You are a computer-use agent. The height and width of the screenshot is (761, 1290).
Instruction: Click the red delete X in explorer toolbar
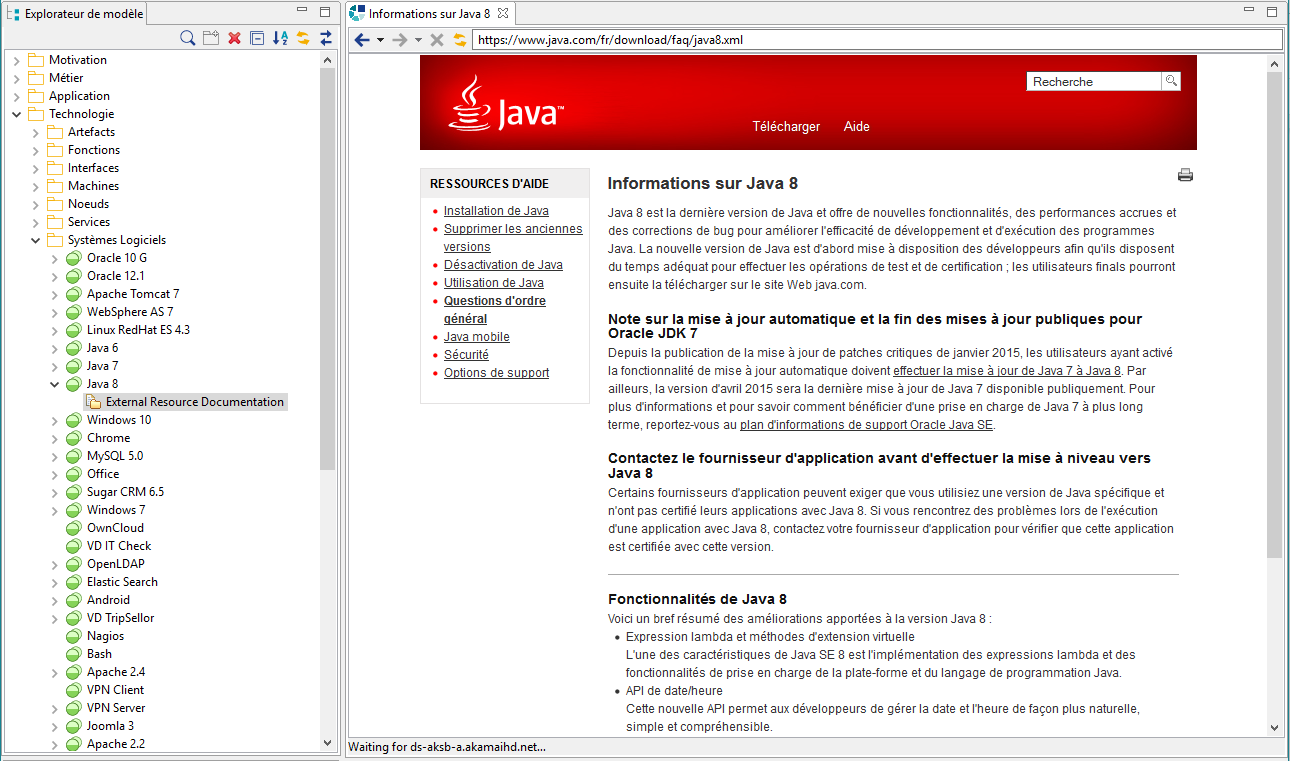234,38
